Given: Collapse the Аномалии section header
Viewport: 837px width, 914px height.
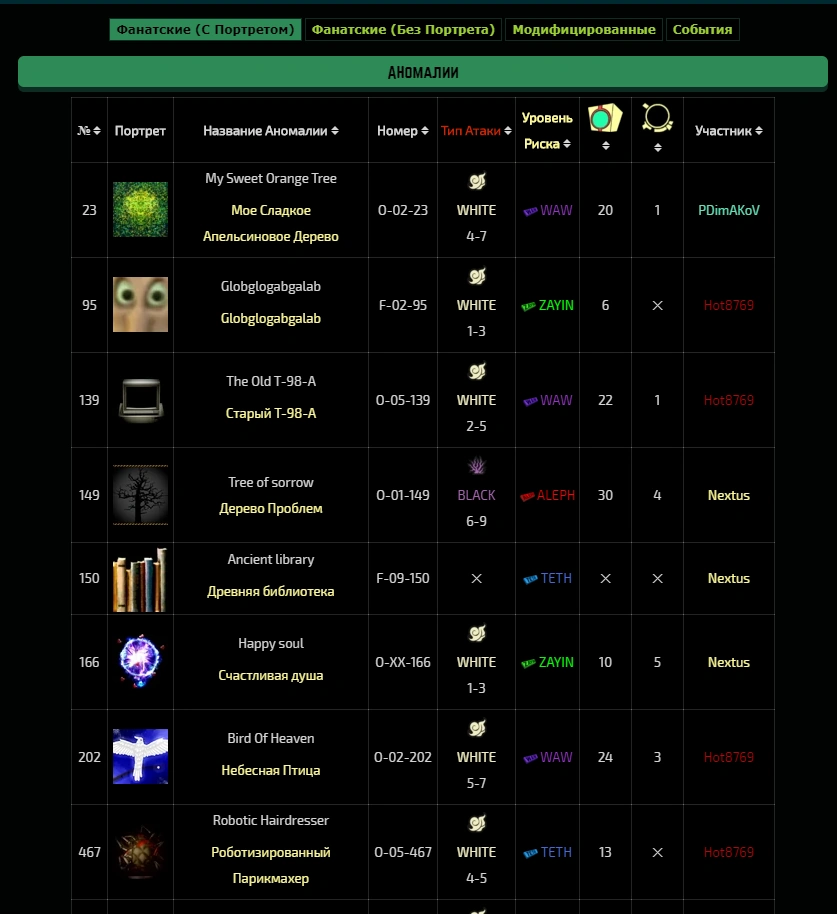Looking at the screenshot, I should tap(423, 72).
